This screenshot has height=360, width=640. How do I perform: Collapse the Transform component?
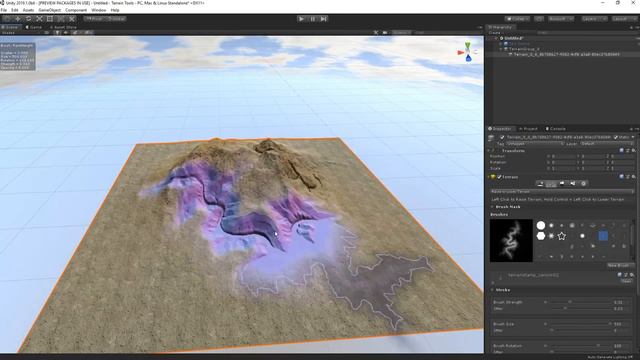(x=489, y=151)
